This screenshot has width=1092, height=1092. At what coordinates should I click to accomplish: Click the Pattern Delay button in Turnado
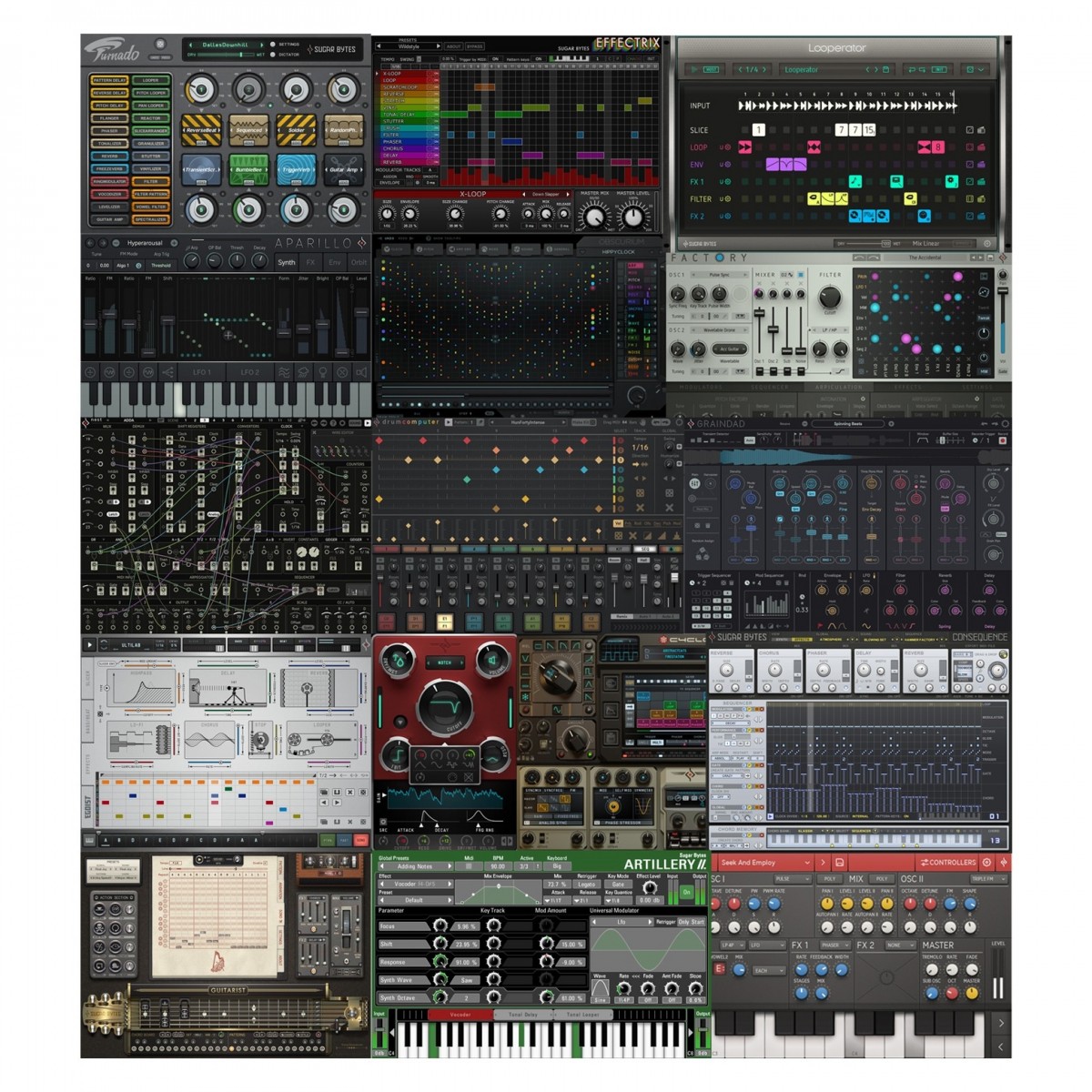109,80
